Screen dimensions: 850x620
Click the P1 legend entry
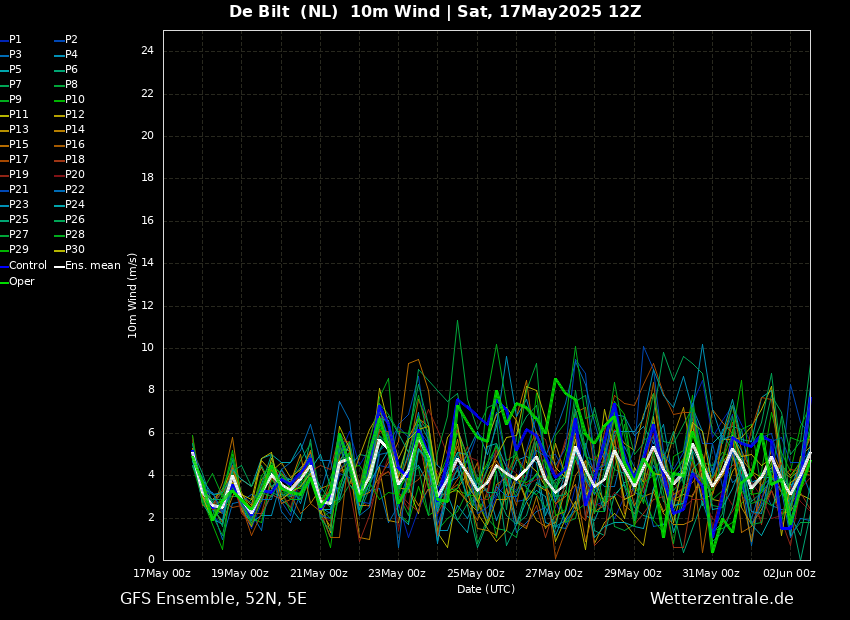click(x=15, y=40)
